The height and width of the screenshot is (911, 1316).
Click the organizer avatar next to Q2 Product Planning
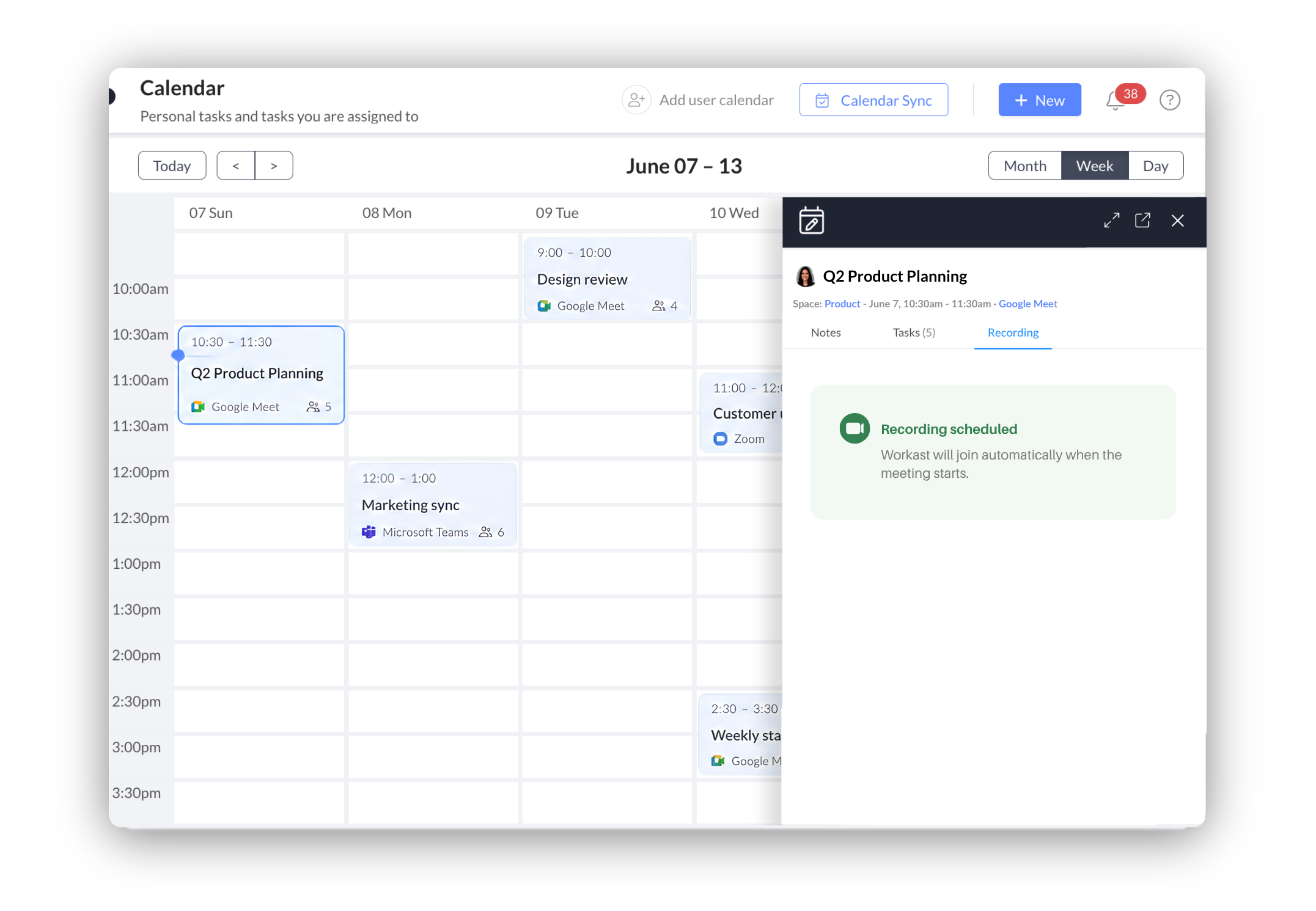click(x=805, y=276)
